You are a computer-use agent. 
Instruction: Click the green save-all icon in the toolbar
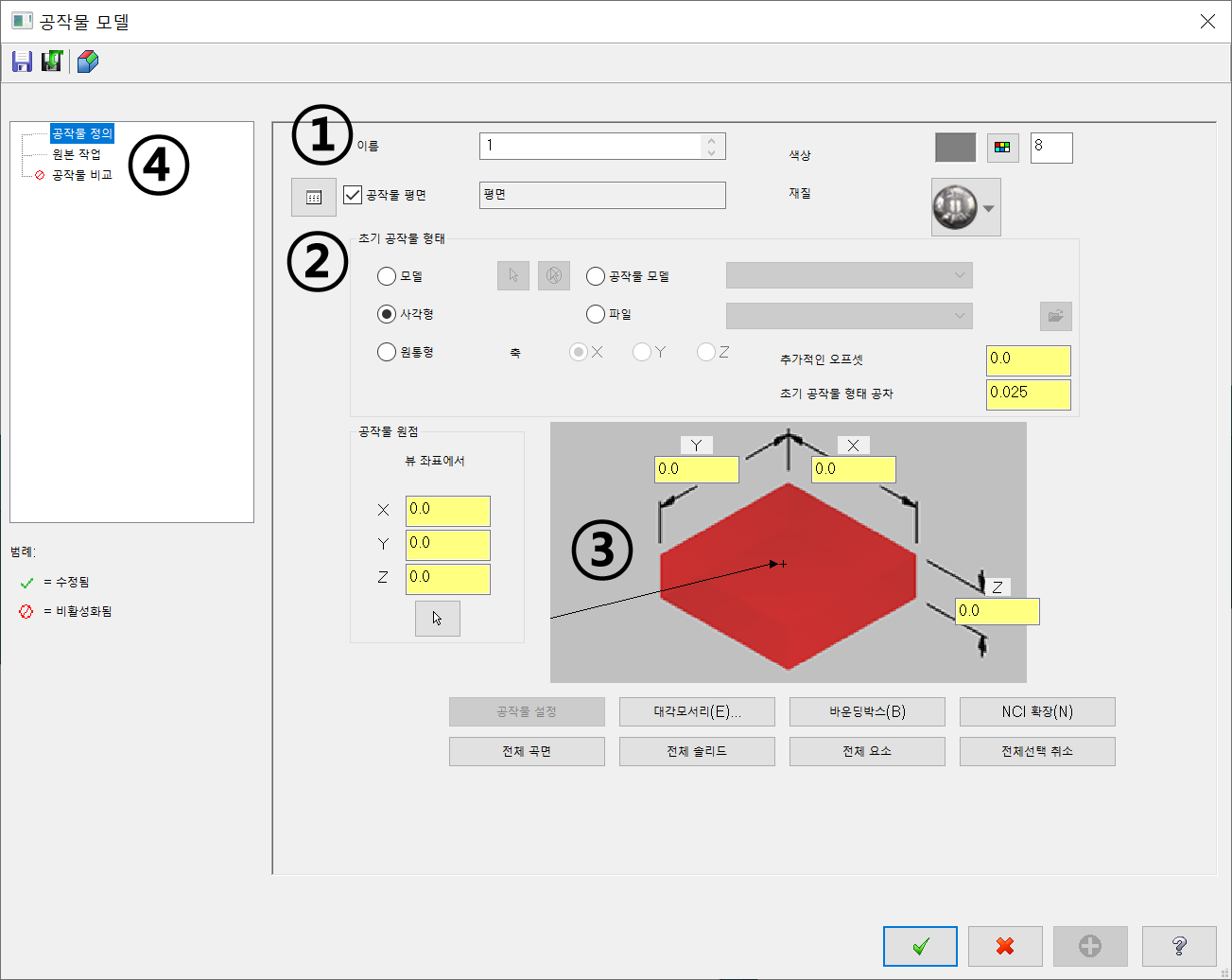52,61
